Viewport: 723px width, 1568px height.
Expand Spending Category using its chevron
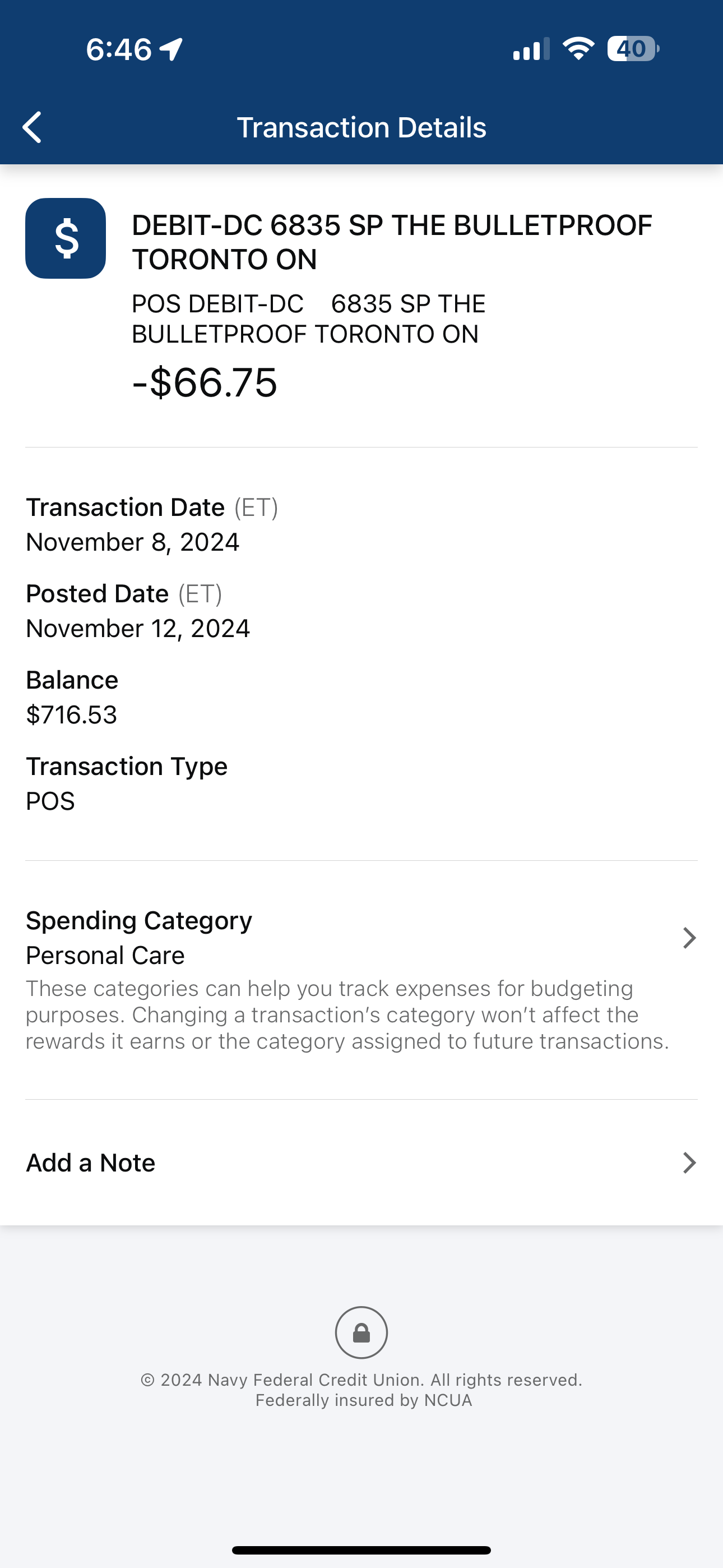click(x=689, y=938)
